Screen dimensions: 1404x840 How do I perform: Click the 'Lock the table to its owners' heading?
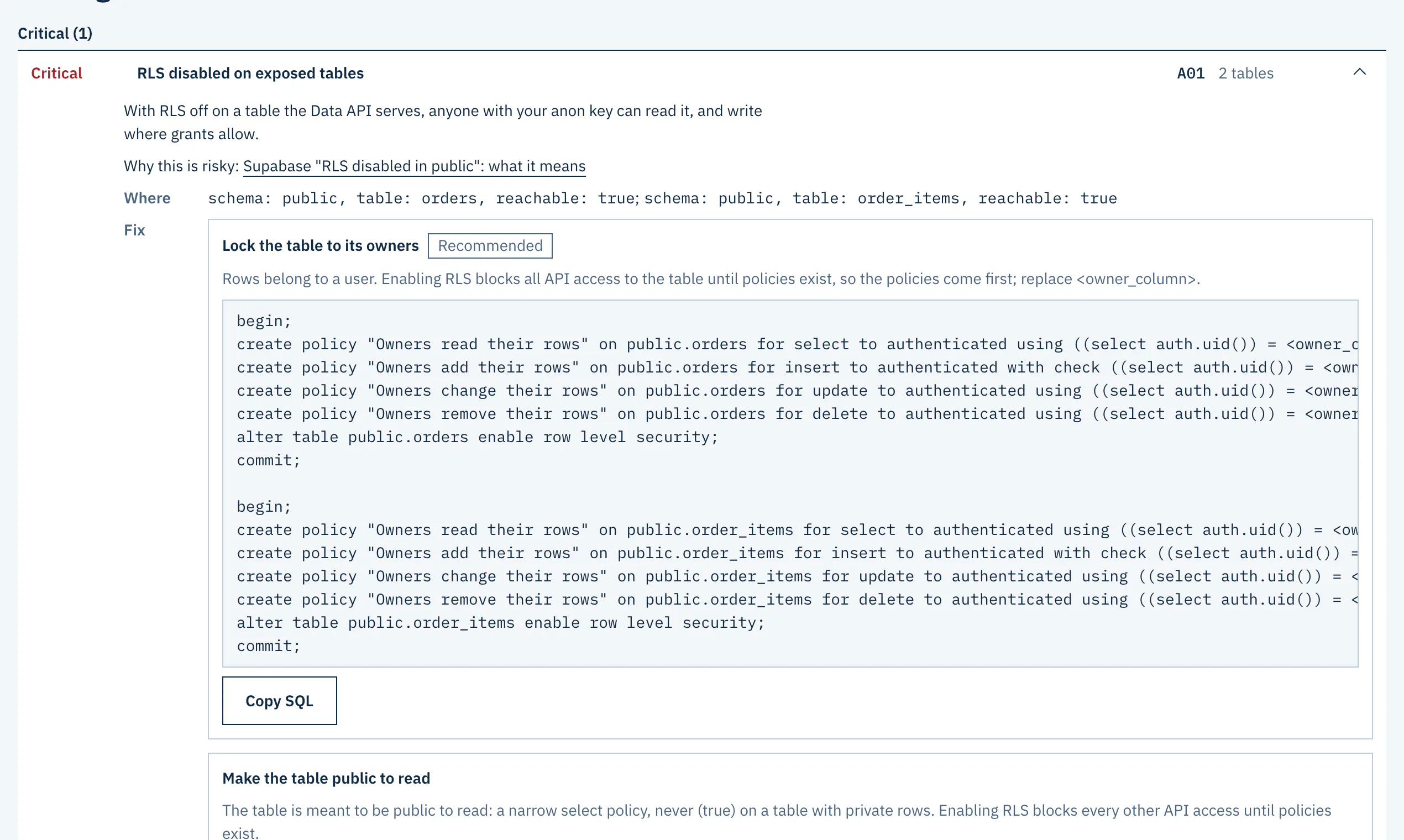pyautogui.click(x=321, y=246)
